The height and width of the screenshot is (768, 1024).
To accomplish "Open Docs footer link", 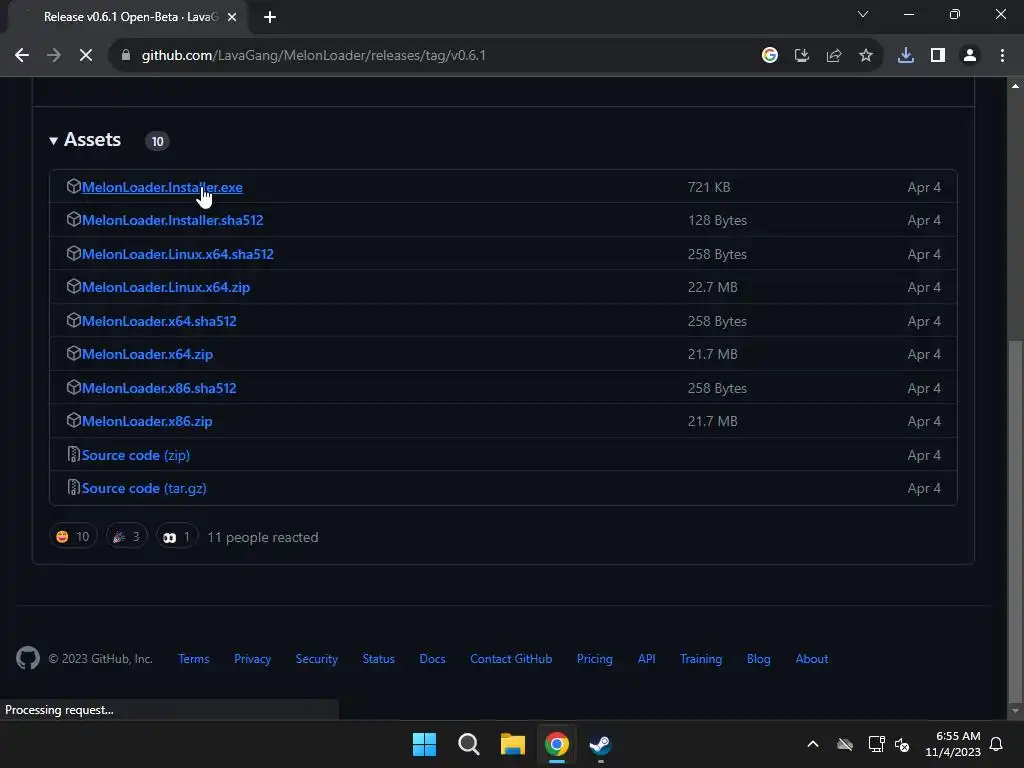I will click(x=432, y=659).
